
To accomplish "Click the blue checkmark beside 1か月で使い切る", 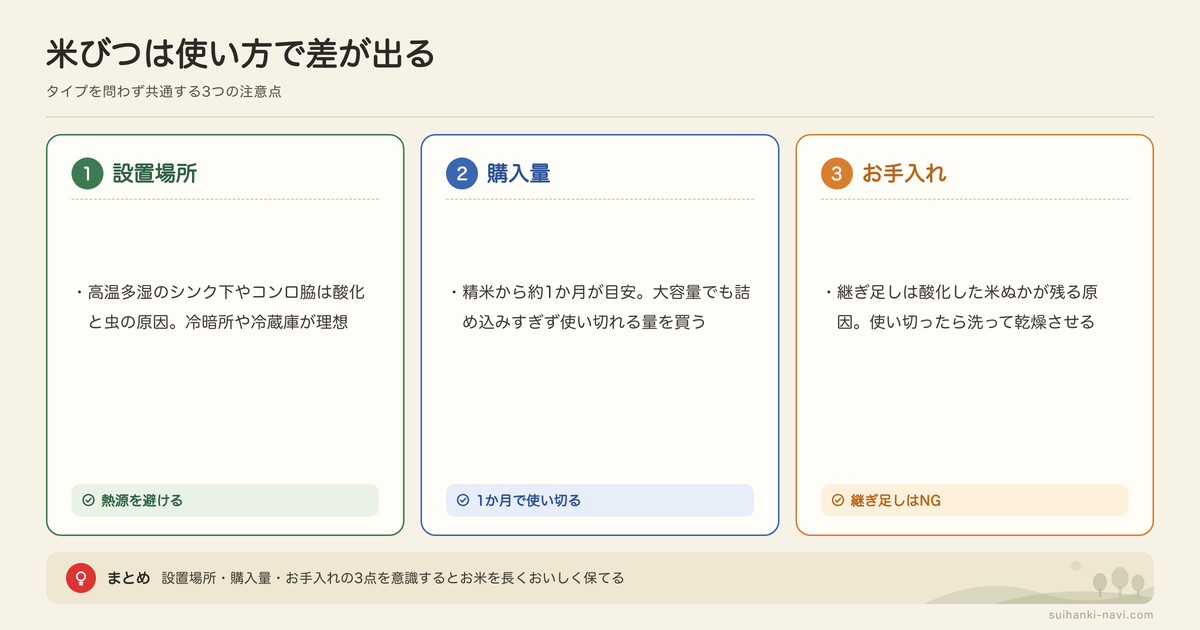I will click(462, 500).
